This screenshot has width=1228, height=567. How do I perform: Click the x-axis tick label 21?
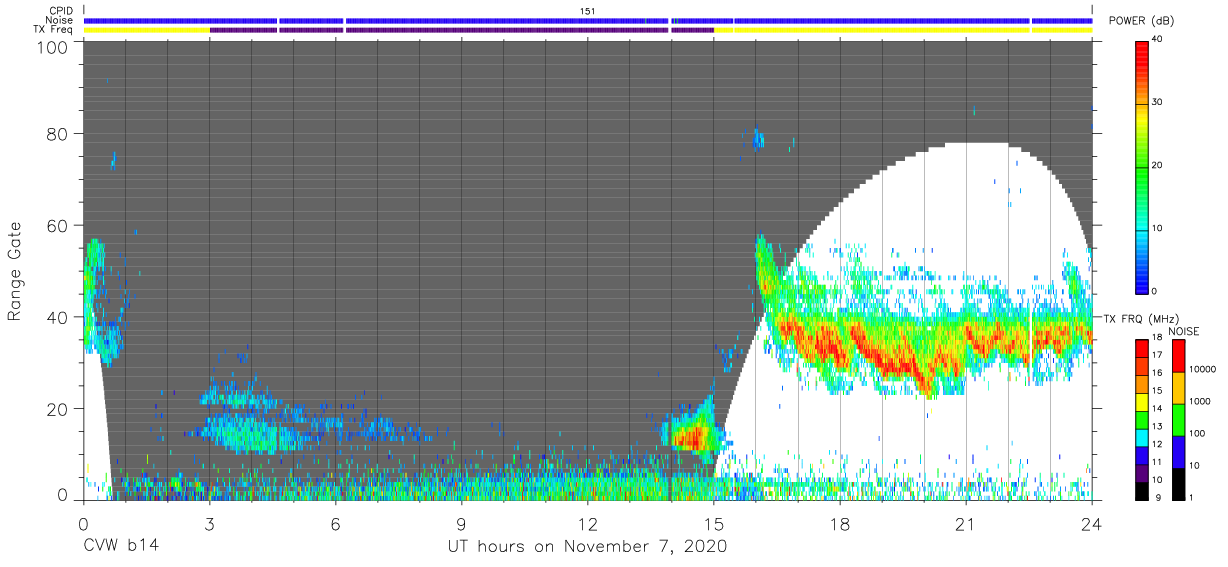(x=966, y=523)
